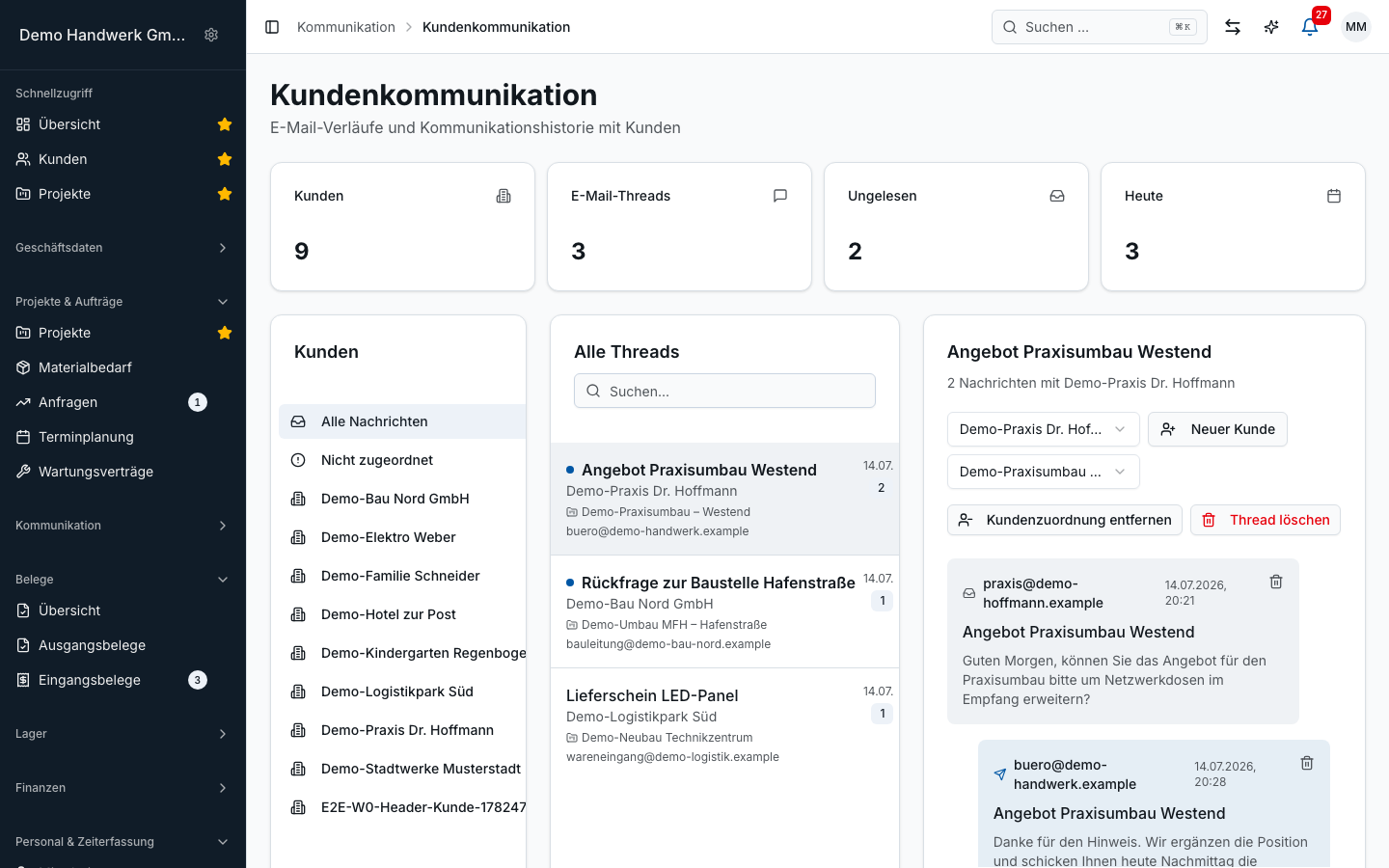Viewport: 1389px width, 868px height.
Task: Select customer E2E-W0-Header-Kunde
Action: click(x=402, y=807)
